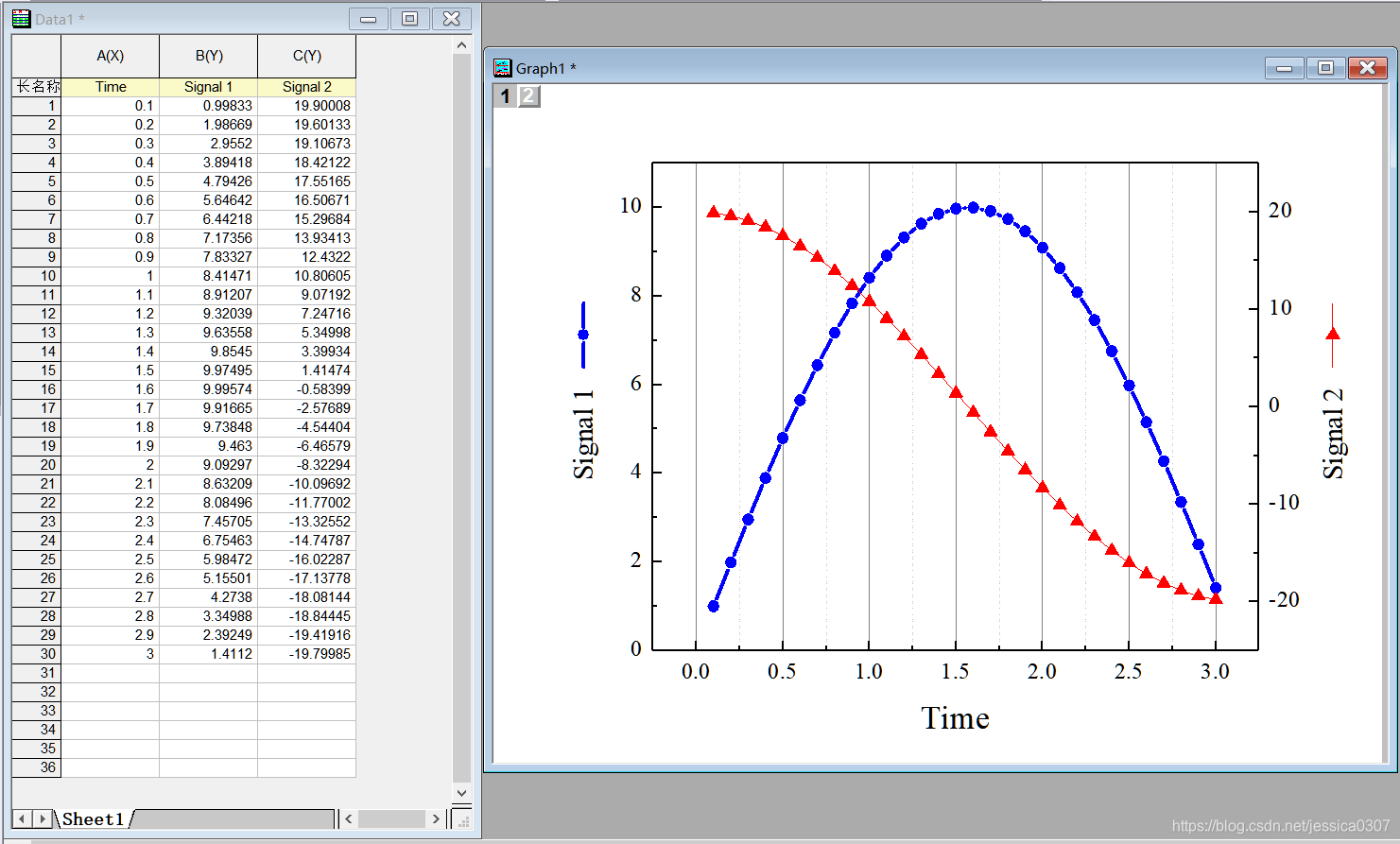
Task: Click the Graph1 window title text
Action: 546,68
